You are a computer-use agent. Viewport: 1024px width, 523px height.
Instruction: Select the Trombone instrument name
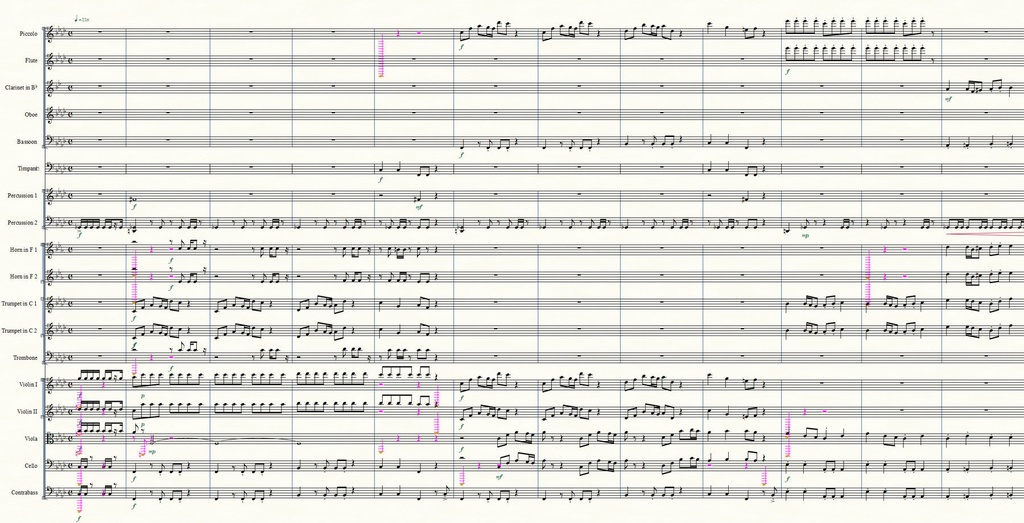[25, 358]
